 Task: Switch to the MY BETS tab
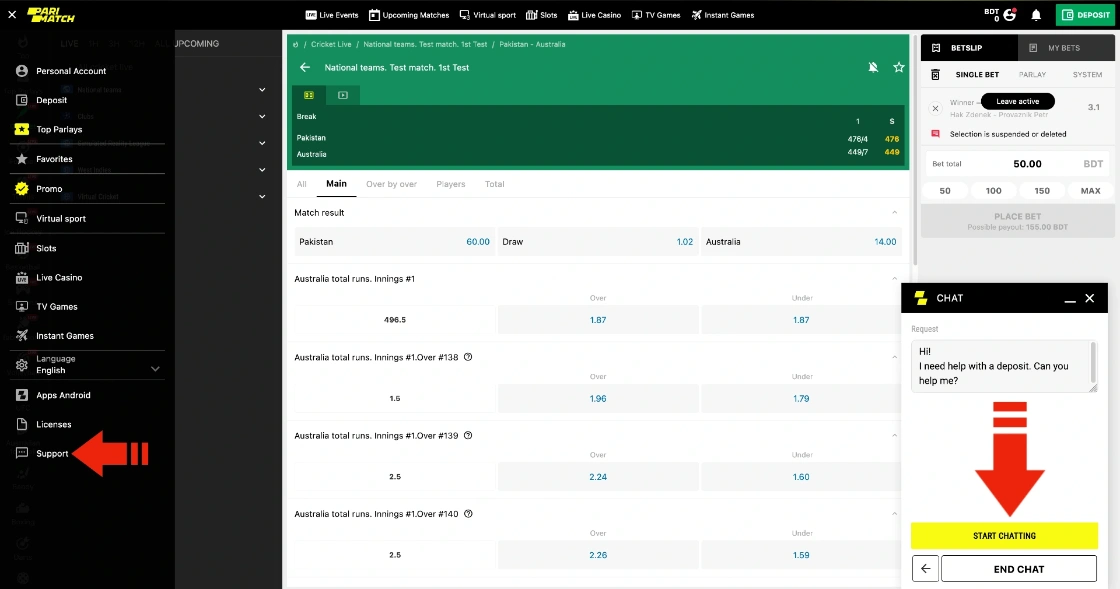(x=1066, y=48)
